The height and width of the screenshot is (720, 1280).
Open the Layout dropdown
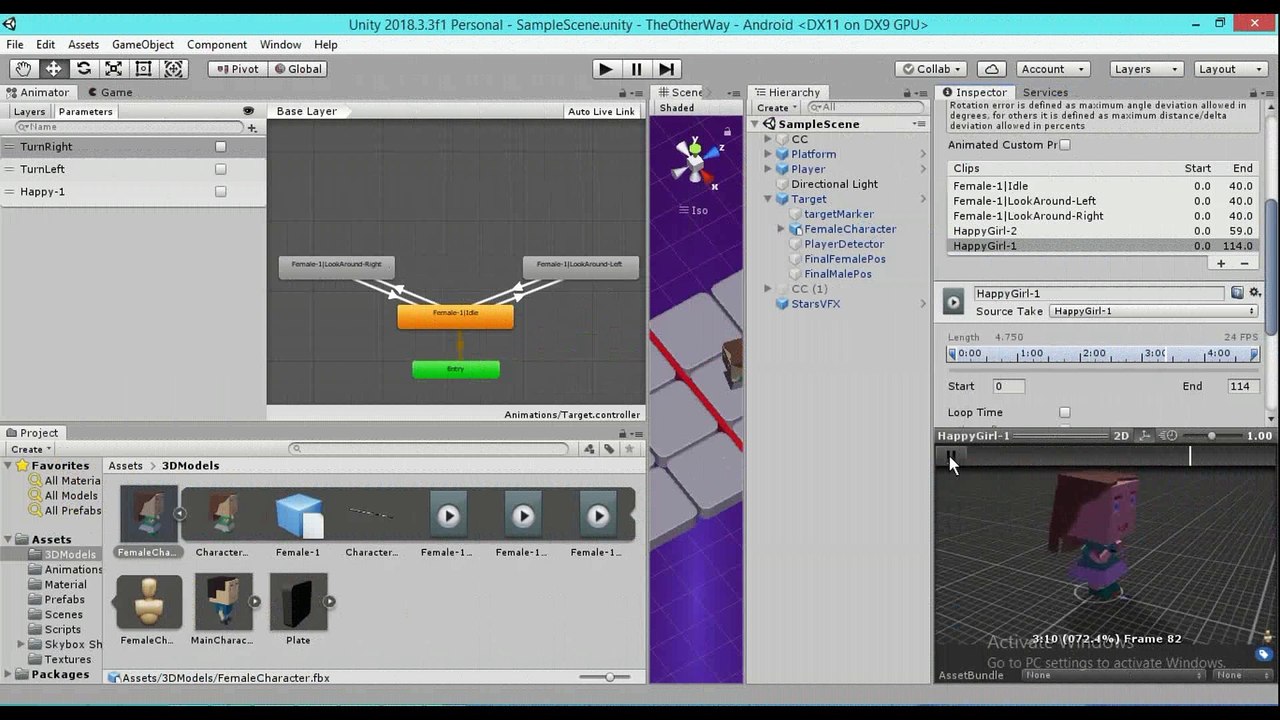pyautogui.click(x=1231, y=69)
